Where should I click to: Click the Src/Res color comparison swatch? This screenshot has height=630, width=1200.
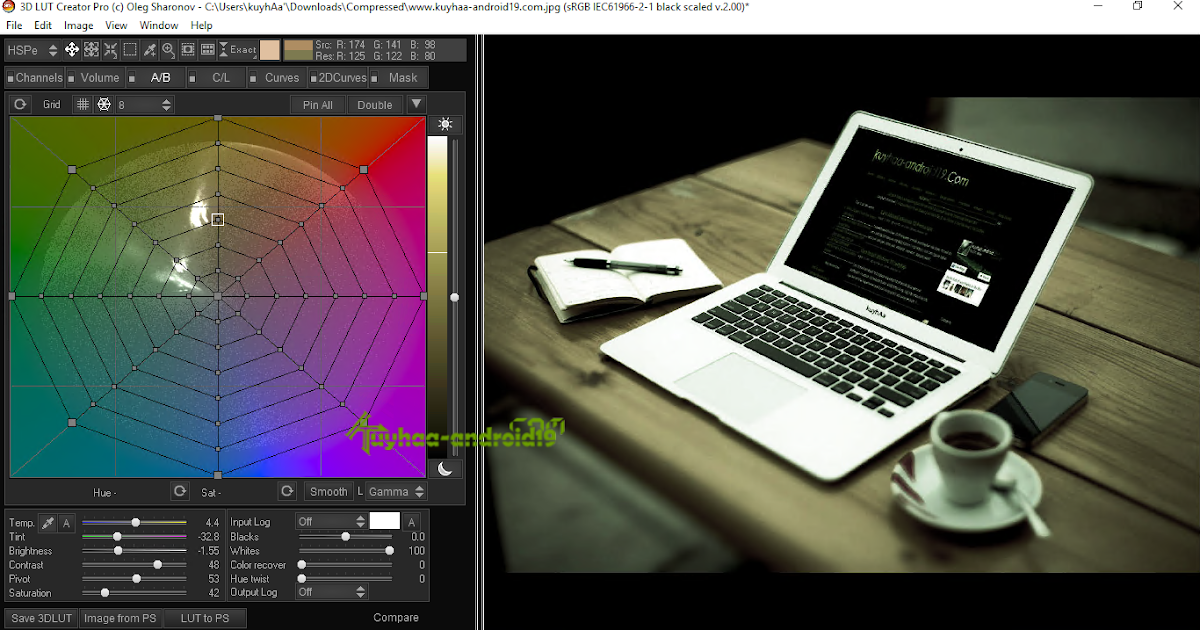pos(298,49)
